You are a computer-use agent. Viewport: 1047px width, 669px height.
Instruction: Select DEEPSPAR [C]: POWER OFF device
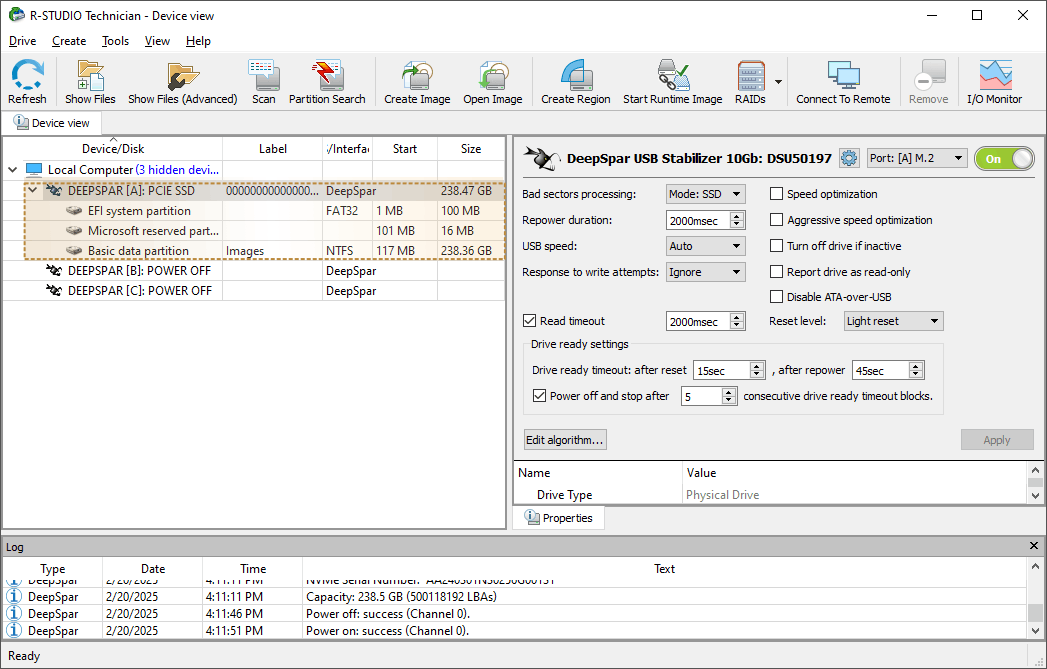tap(254, 290)
